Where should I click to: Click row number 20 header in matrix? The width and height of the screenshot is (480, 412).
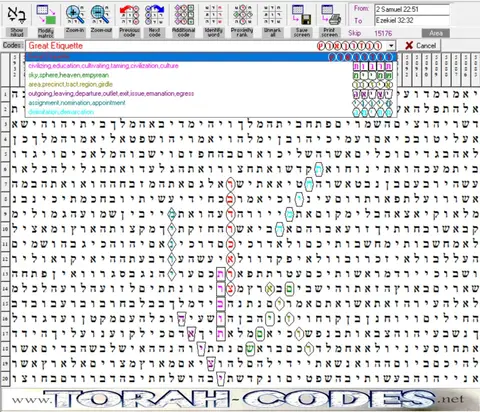5,378
